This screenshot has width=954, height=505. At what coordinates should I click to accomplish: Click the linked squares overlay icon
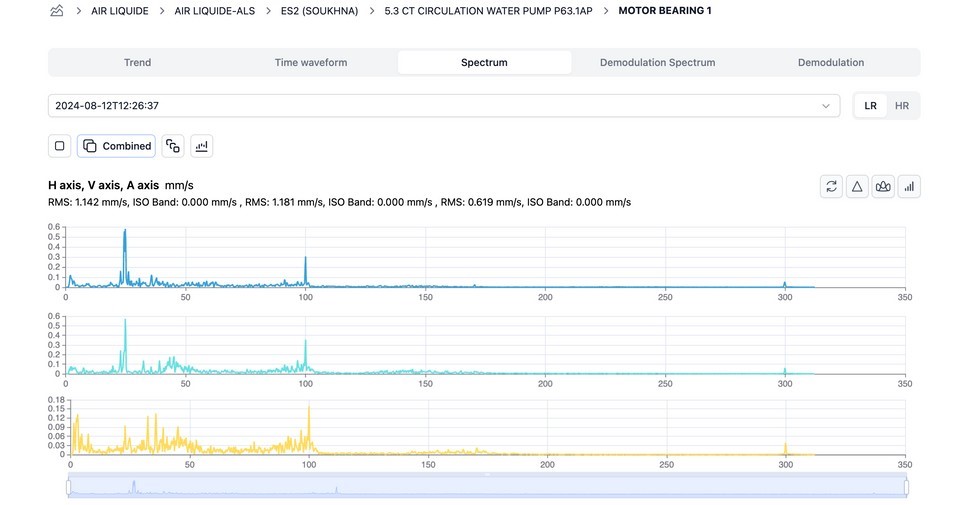coord(173,146)
